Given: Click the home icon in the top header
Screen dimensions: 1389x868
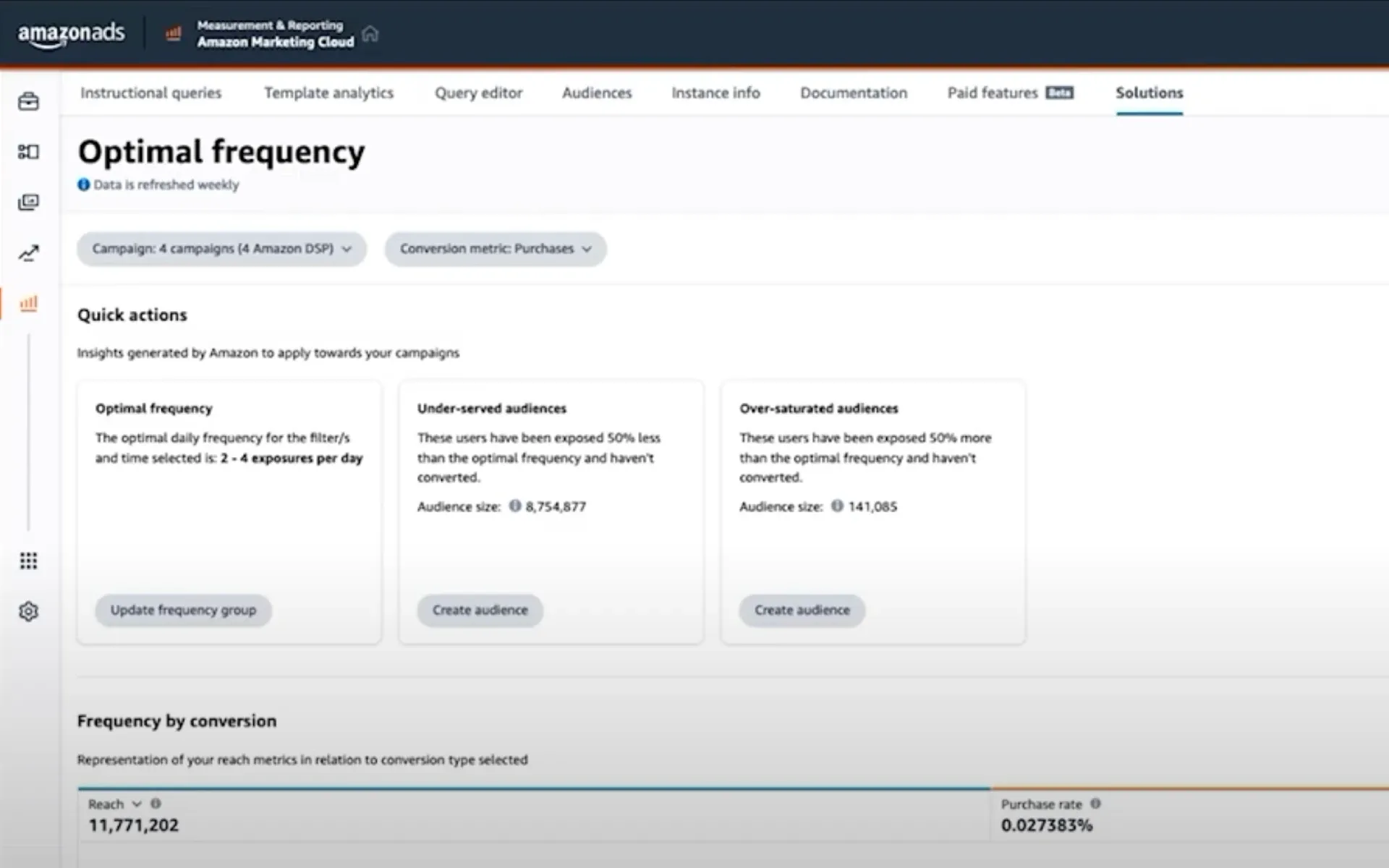Looking at the screenshot, I should 370,33.
